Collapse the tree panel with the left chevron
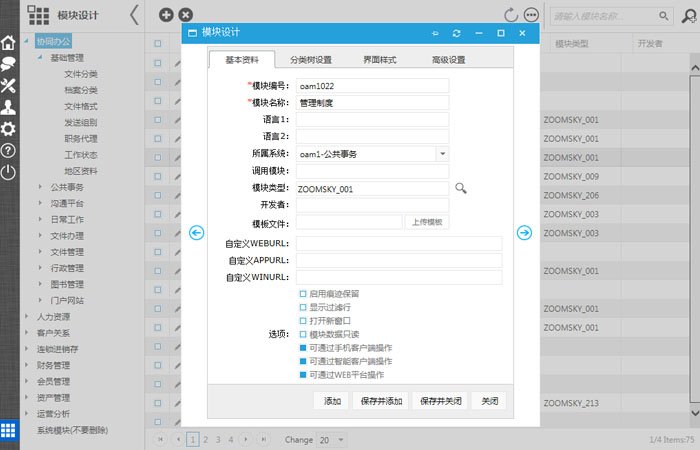The width and height of the screenshot is (700, 450). tap(134, 15)
